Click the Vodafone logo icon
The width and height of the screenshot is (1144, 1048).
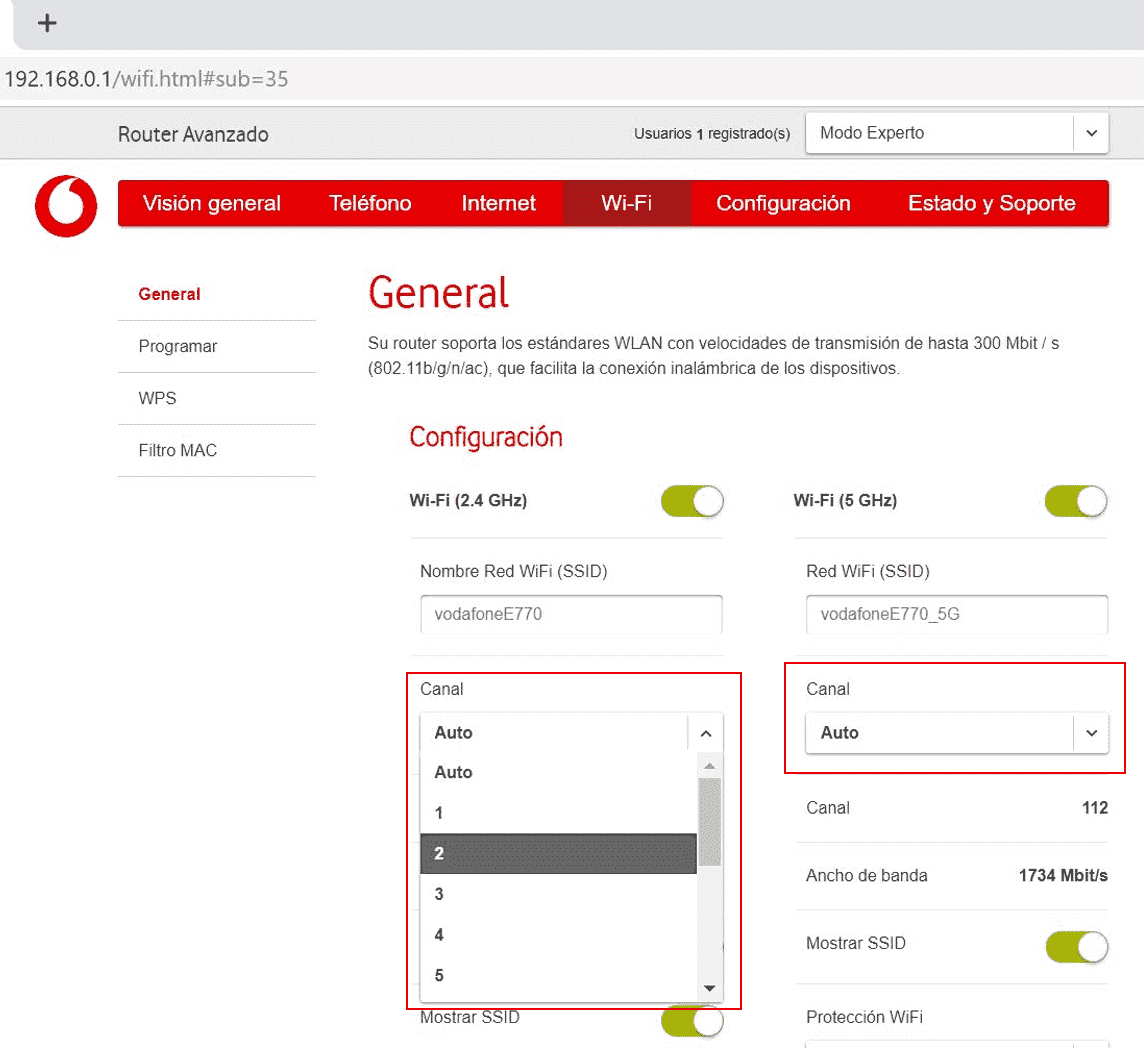pyautogui.click(x=66, y=206)
